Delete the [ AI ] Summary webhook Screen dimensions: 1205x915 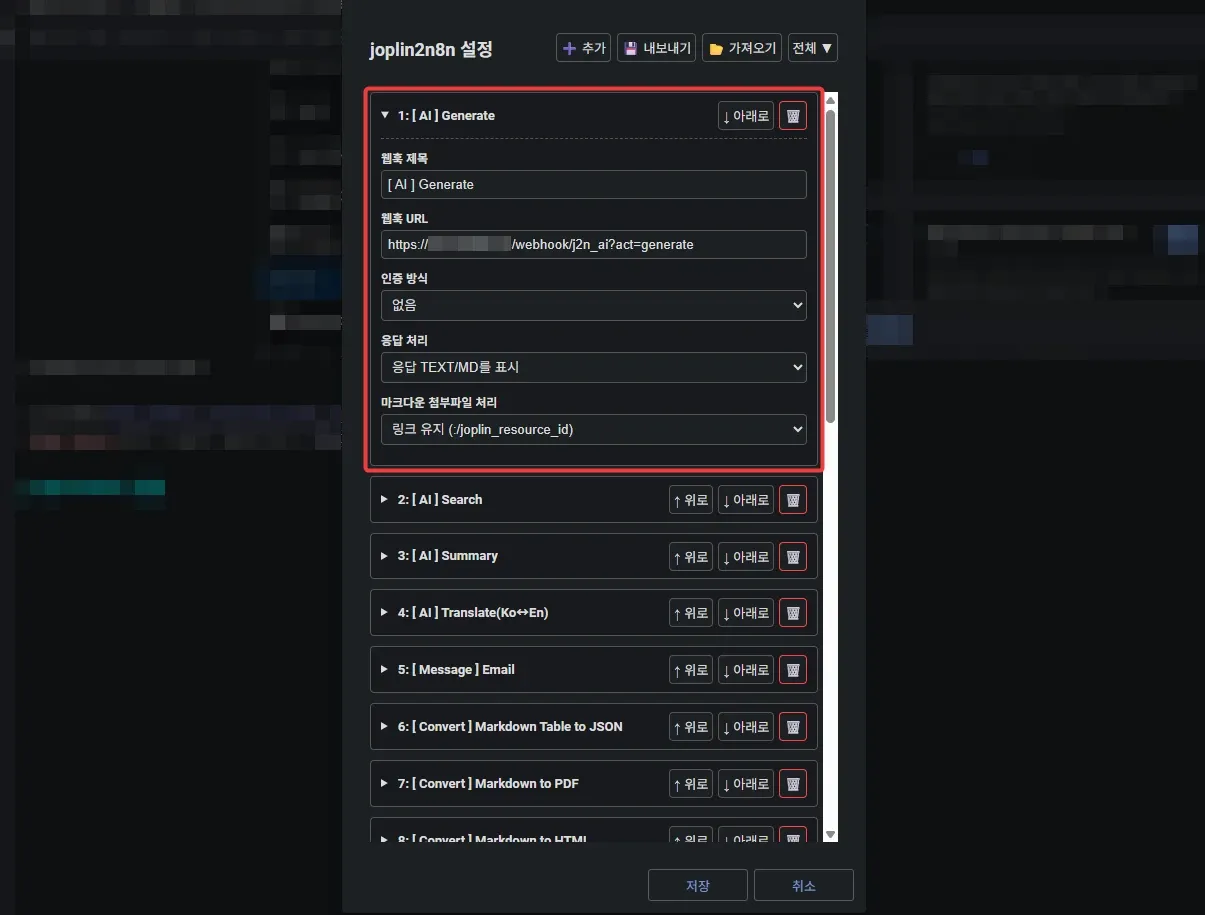click(793, 557)
